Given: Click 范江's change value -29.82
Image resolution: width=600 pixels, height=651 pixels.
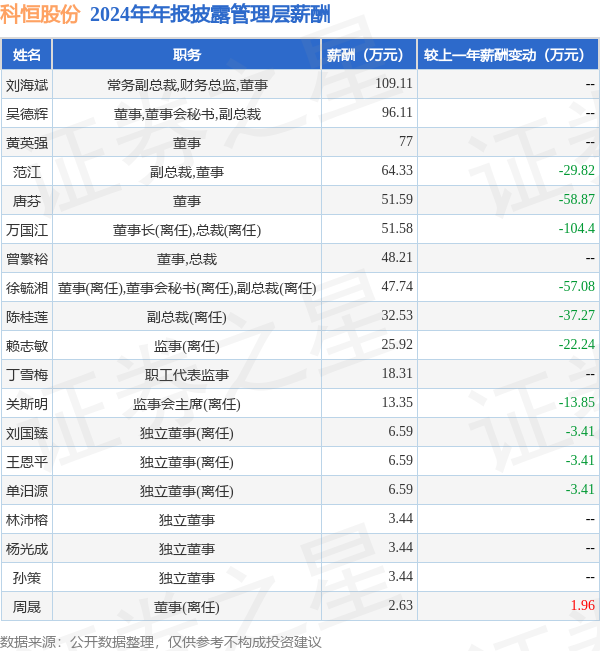Looking at the screenshot, I should (x=576, y=170).
